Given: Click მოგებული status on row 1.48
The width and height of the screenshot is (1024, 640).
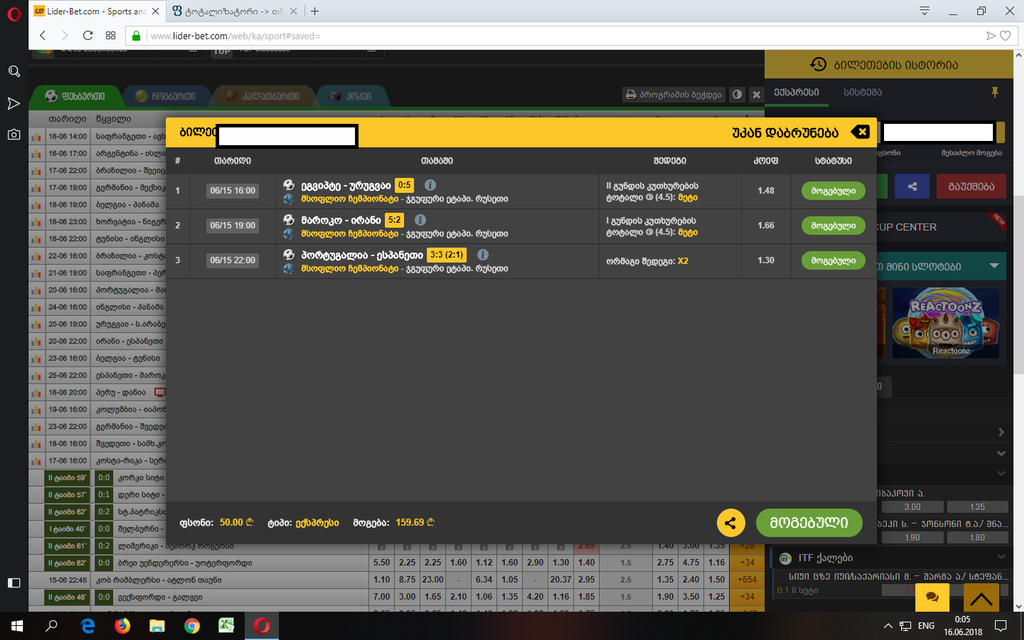Looking at the screenshot, I should tap(833, 191).
